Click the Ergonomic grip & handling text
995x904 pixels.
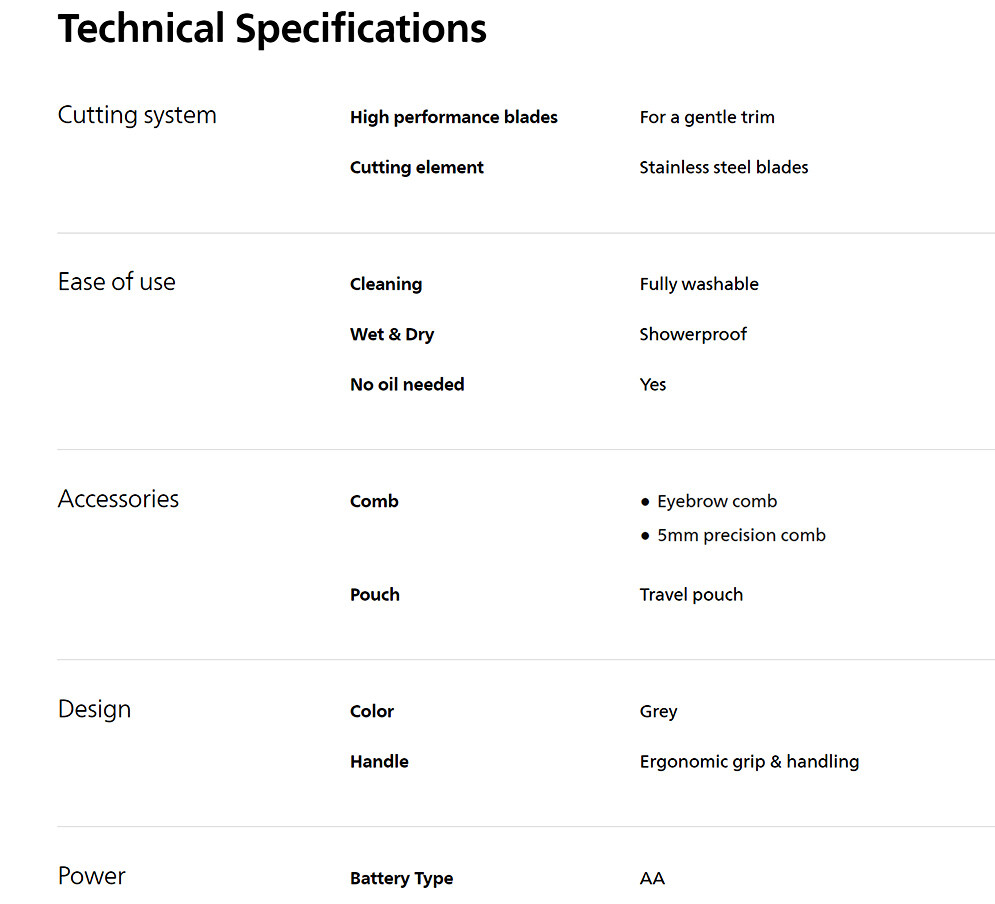749,761
